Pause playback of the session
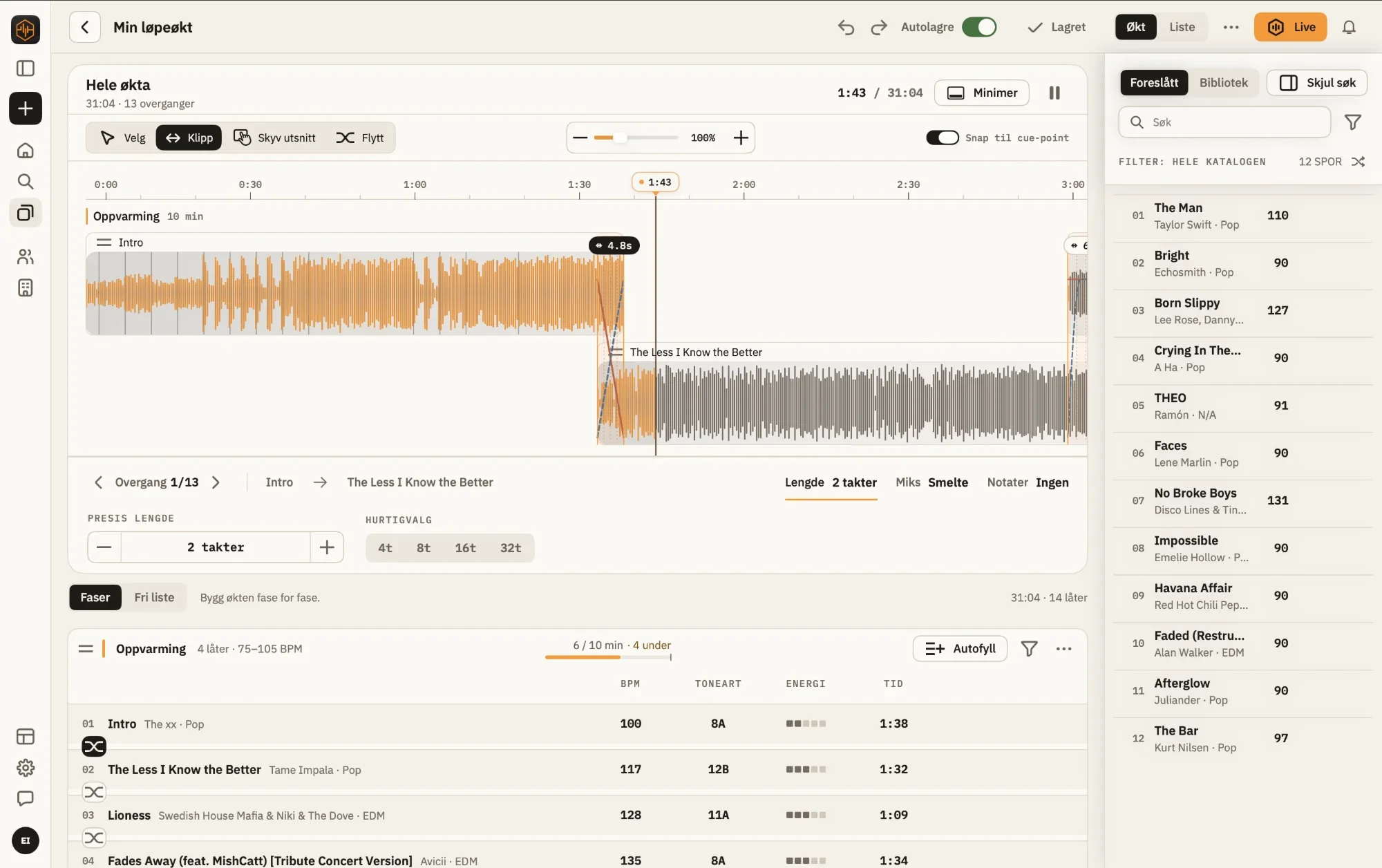Viewport: 1382px width, 868px height. pos(1054,93)
